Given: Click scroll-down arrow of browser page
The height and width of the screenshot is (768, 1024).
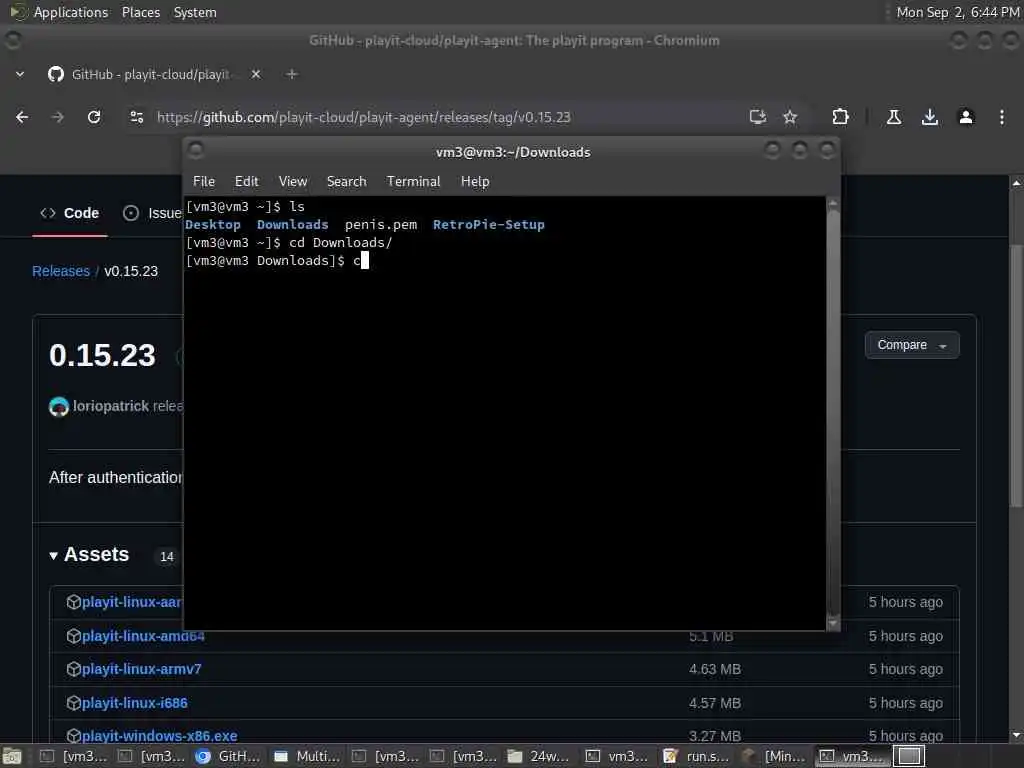Looking at the screenshot, I should coord(1016,735).
